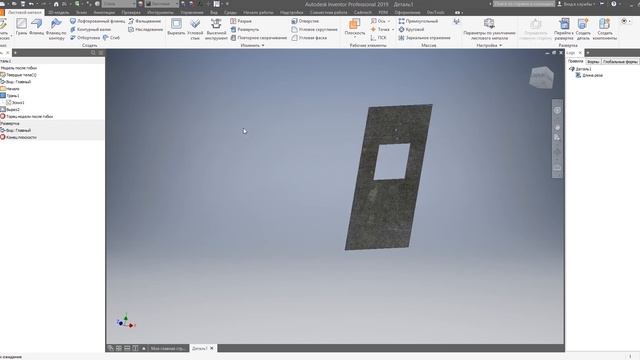This screenshot has width=640, height=360.
Task: Open Параметры по умолчанию листового металла
Action: (489, 29)
